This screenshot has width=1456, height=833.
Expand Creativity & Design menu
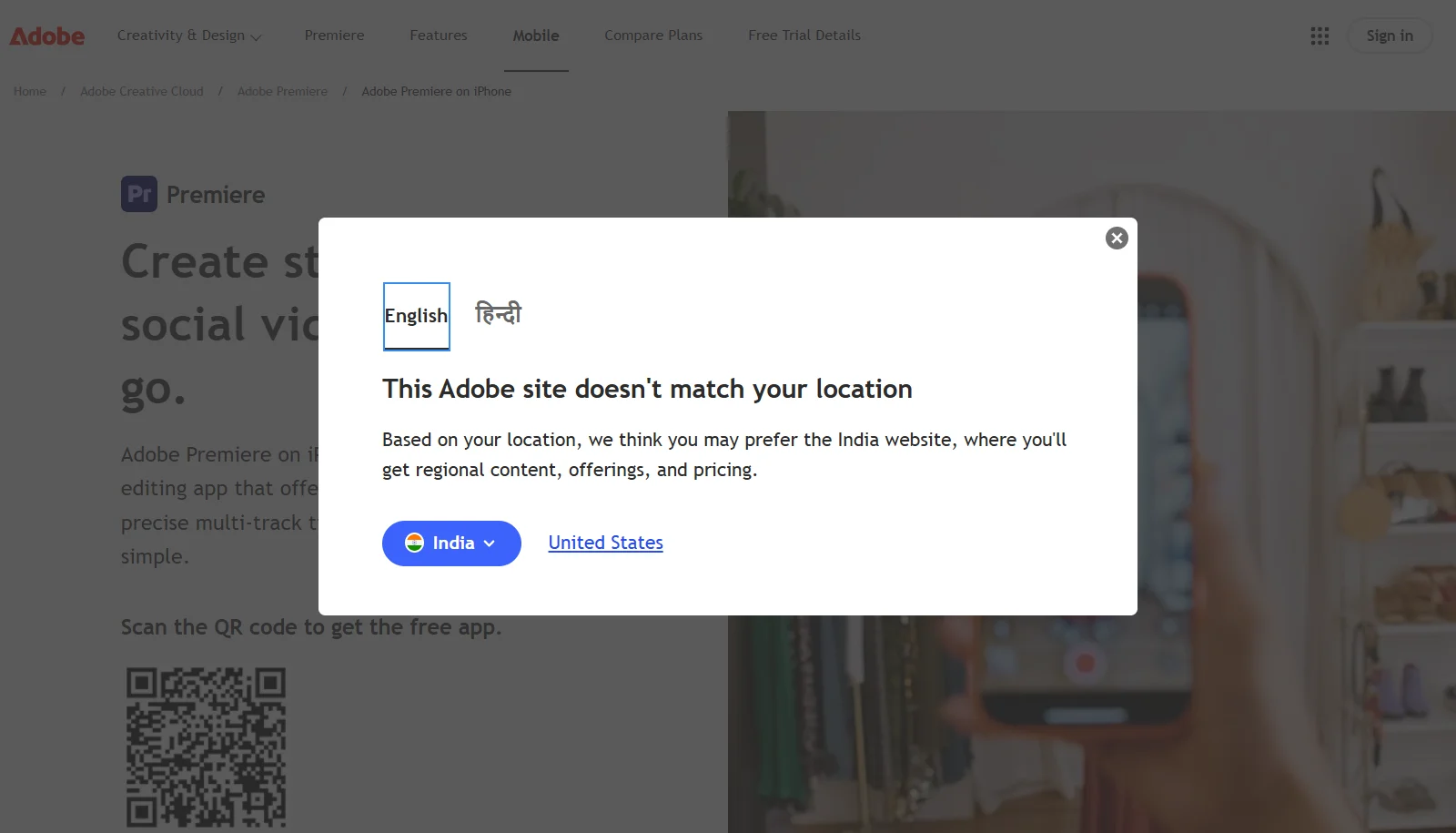(x=189, y=36)
